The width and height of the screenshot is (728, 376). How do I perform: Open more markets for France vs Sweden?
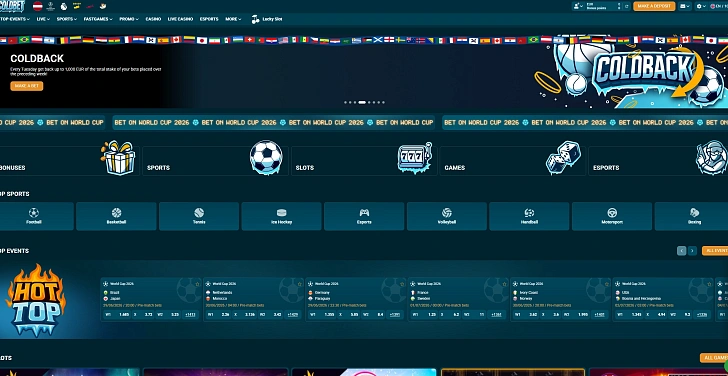click(497, 315)
